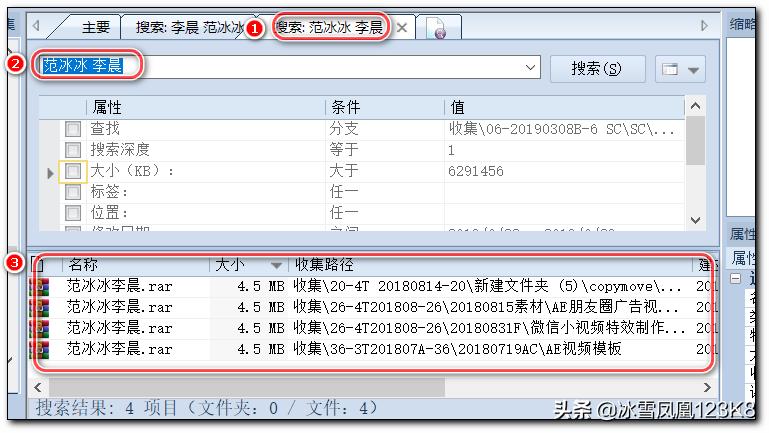Open the new search tab icon

click(x=436, y=27)
